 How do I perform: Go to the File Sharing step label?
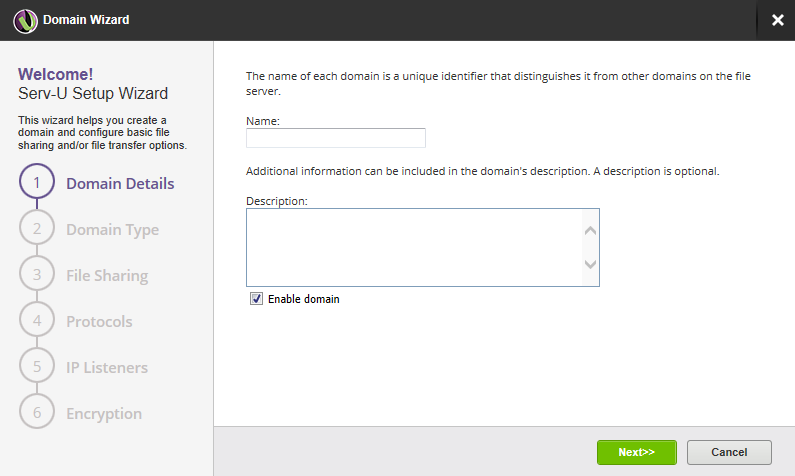(107, 276)
